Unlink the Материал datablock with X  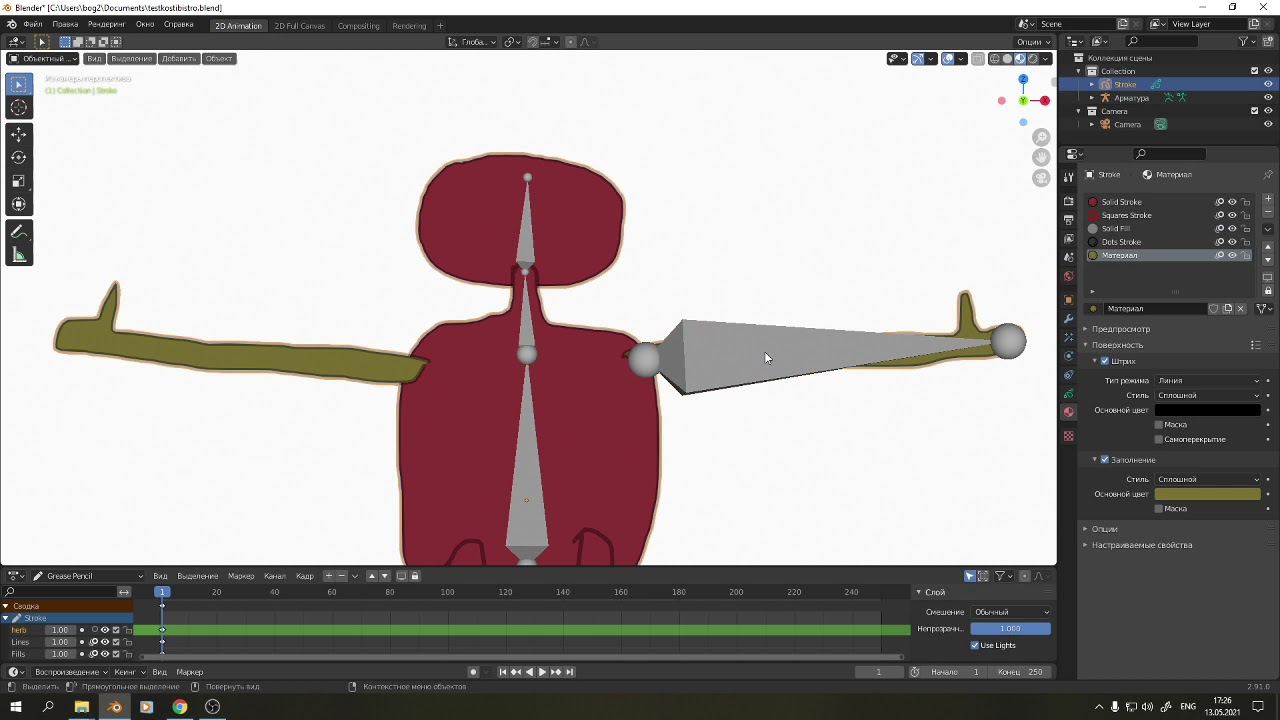pos(1241,309)
